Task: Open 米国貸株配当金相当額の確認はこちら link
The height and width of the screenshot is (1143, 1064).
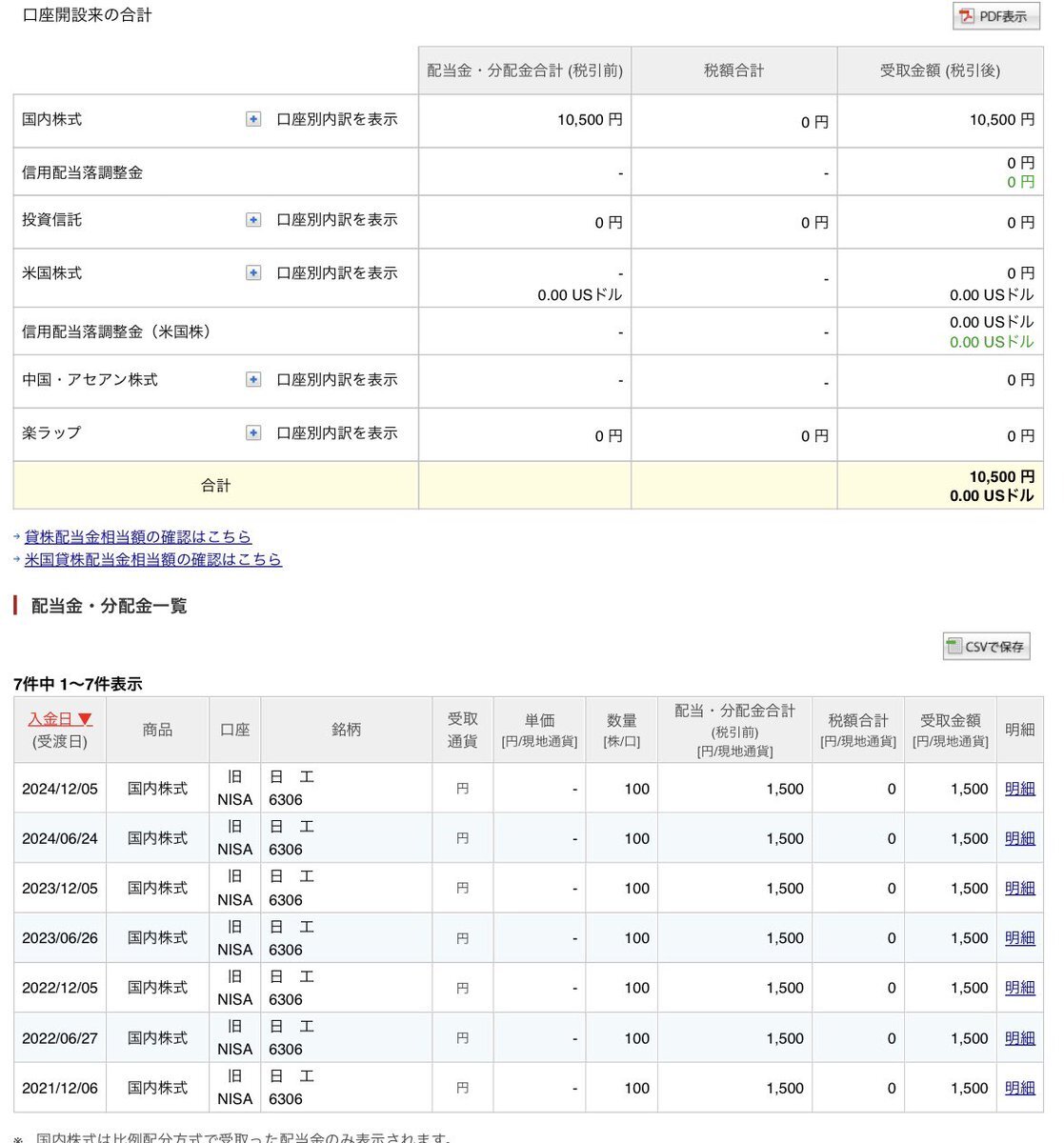Action: click(x=153, y=559)
